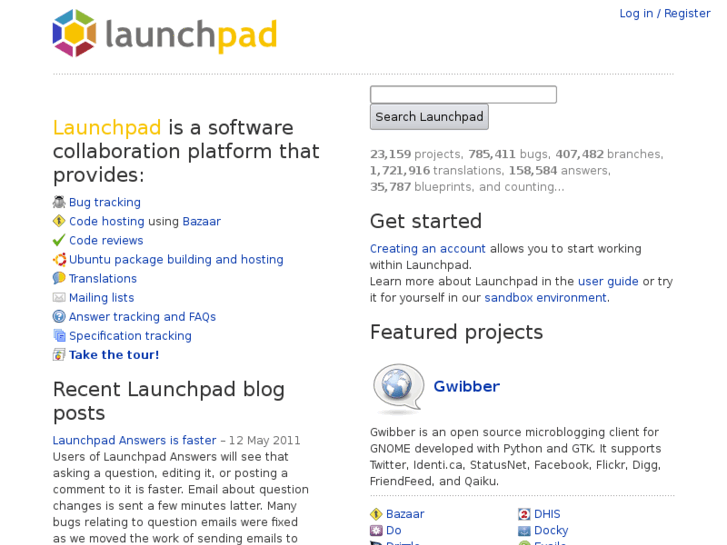The width and height of the screenshot is (727, 545).
Task: Open the Creating an account link
Action: click(x=427, y=249)
